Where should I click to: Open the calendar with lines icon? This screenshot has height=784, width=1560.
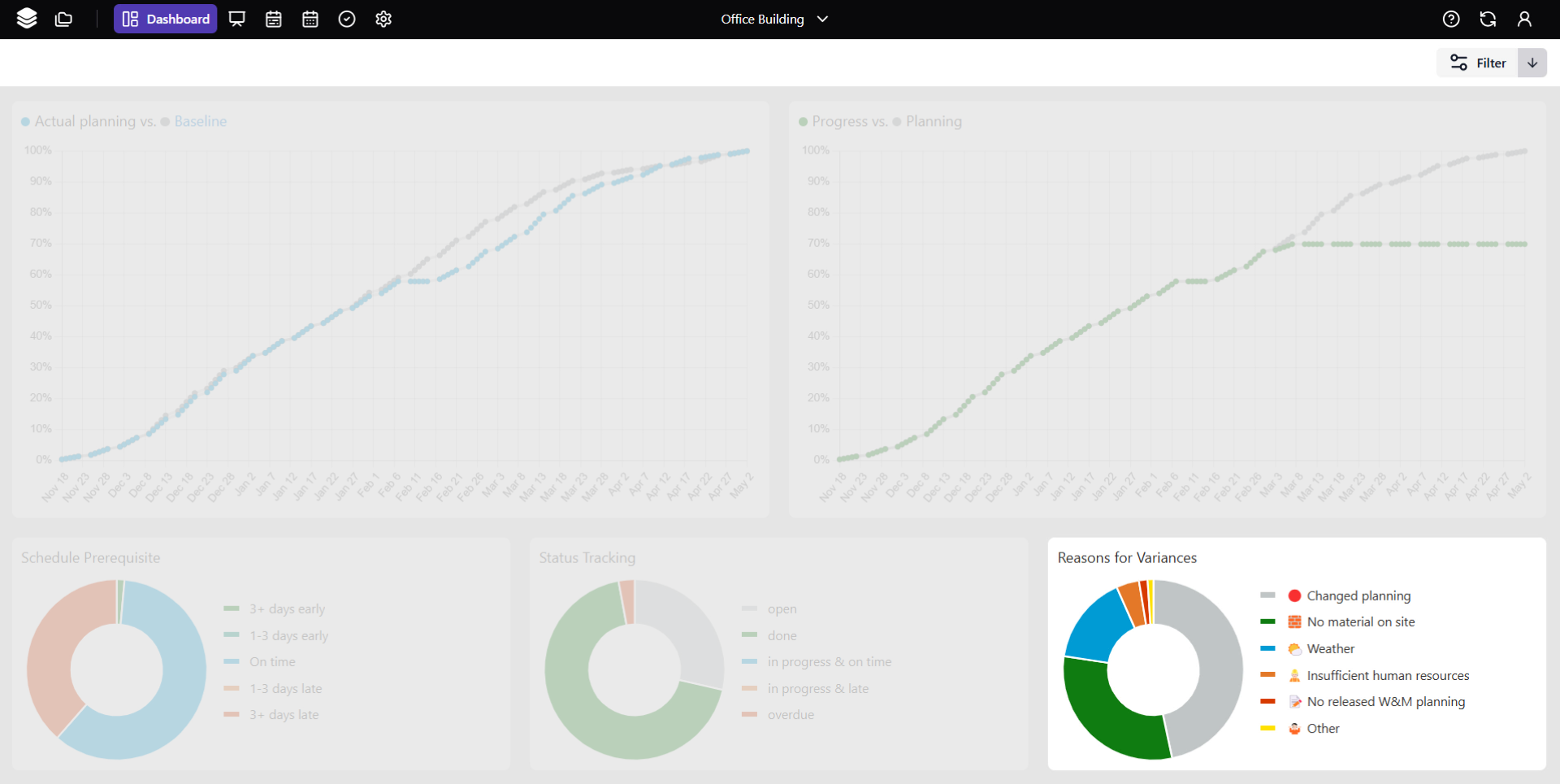(x=274, y=19)
